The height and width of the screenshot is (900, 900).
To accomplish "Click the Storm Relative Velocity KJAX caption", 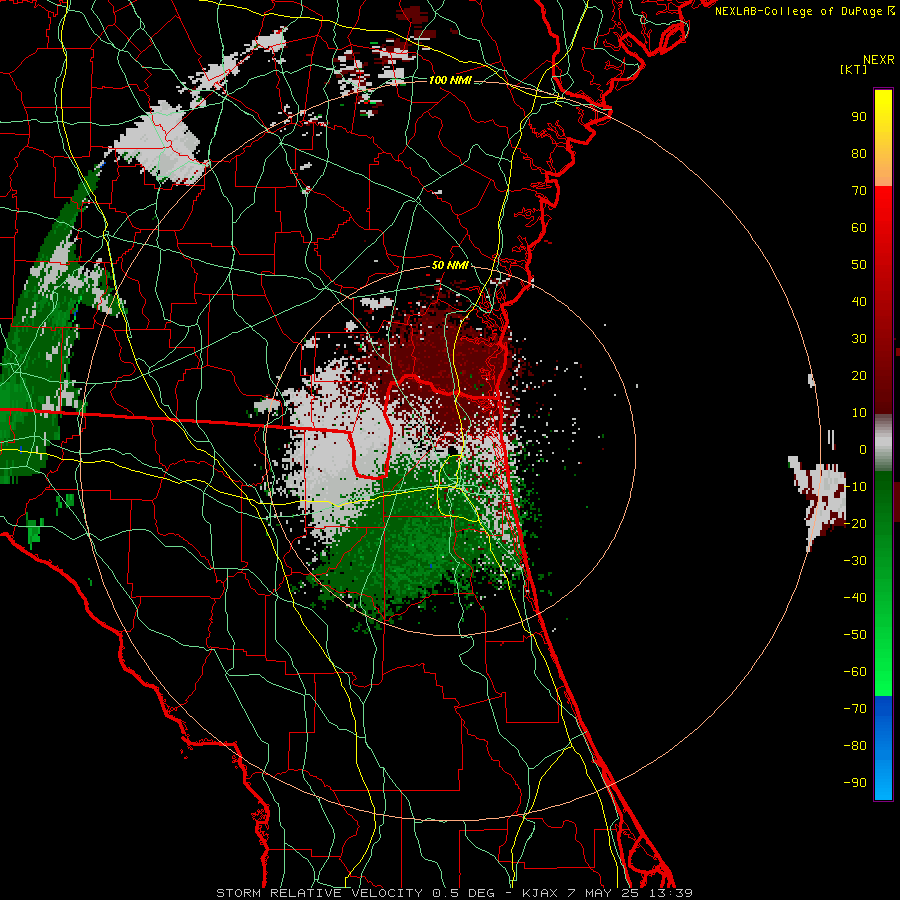I will coord(455,893).
